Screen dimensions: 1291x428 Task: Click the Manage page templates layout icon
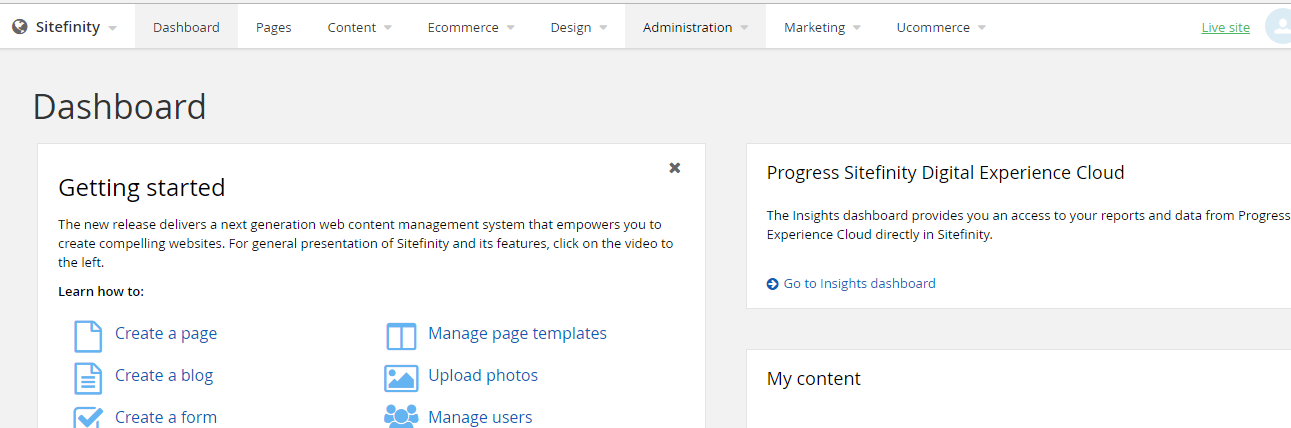401,336
